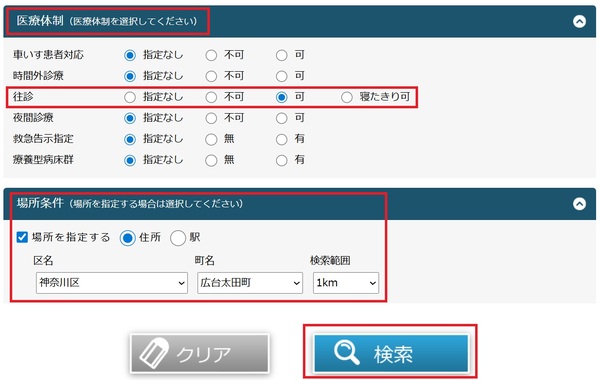
Task: Select 寝たきり可 for 往診
Action: coord(347,97)
